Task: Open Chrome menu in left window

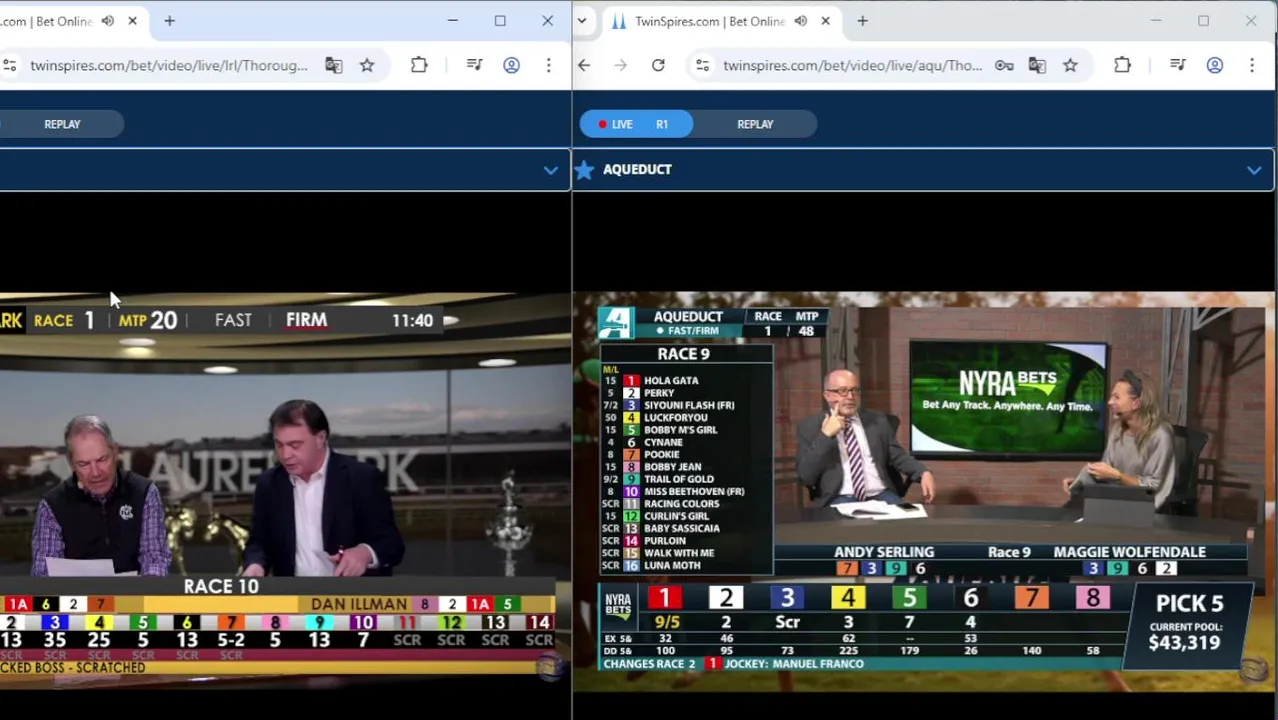Action: pos(548,65)
